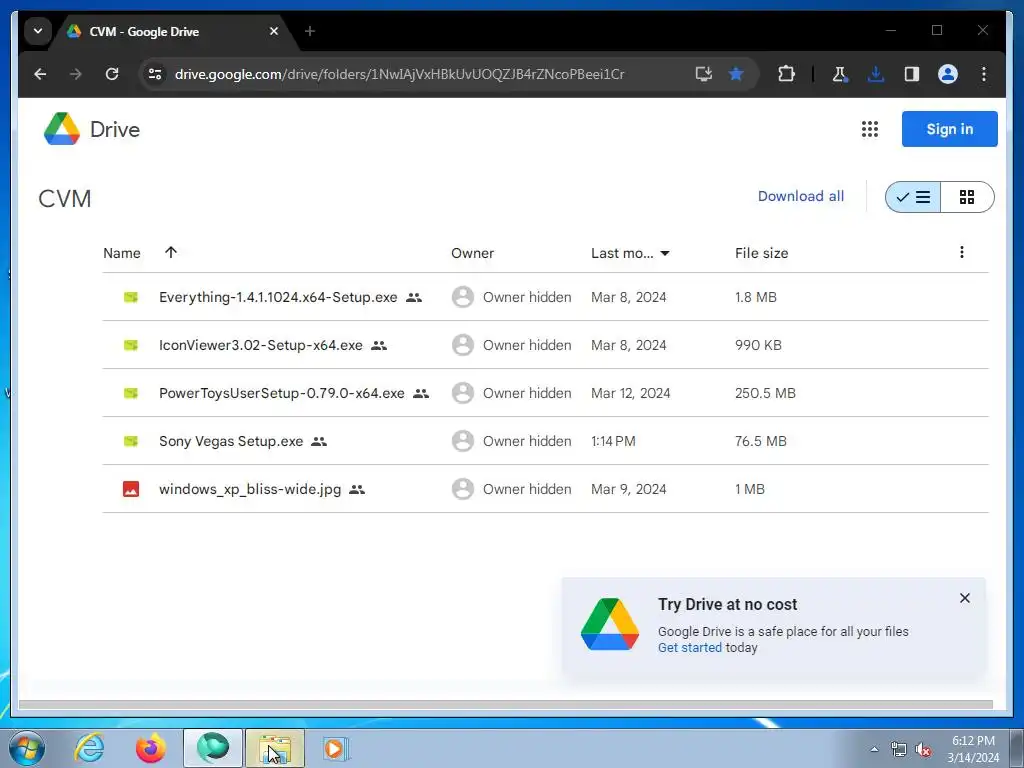Click the Mar 12, 2024 date cell
Screen dimensions: 1024x768
(630, 393)
